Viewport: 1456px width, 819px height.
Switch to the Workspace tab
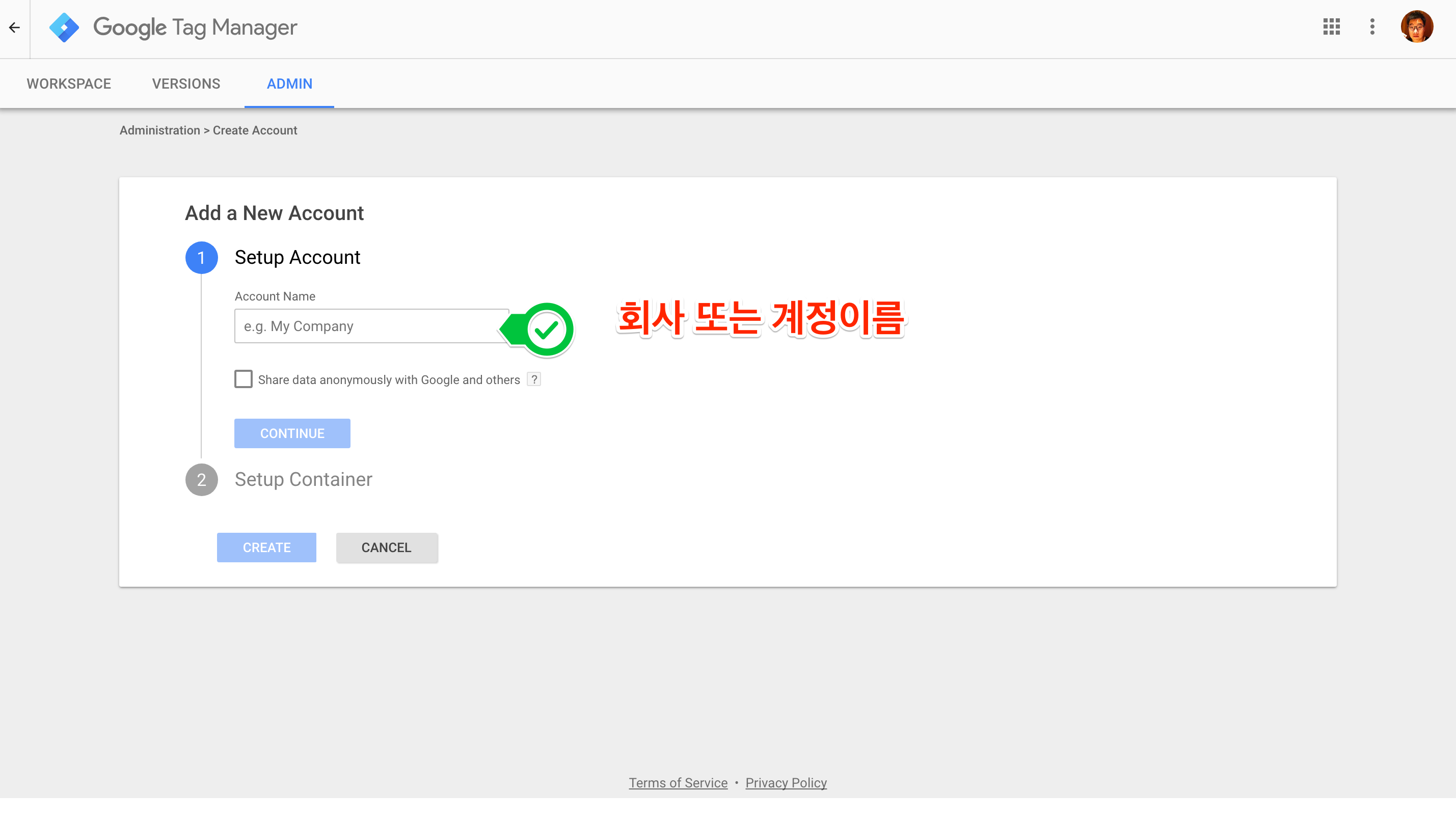point(69,84)
